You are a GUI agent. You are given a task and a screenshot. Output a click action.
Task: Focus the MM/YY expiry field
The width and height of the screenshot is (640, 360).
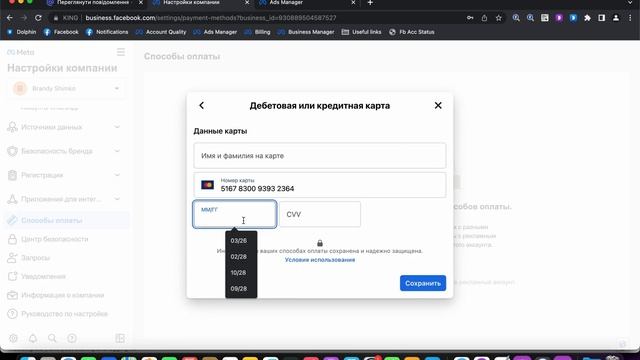click(x=235, y=214)
